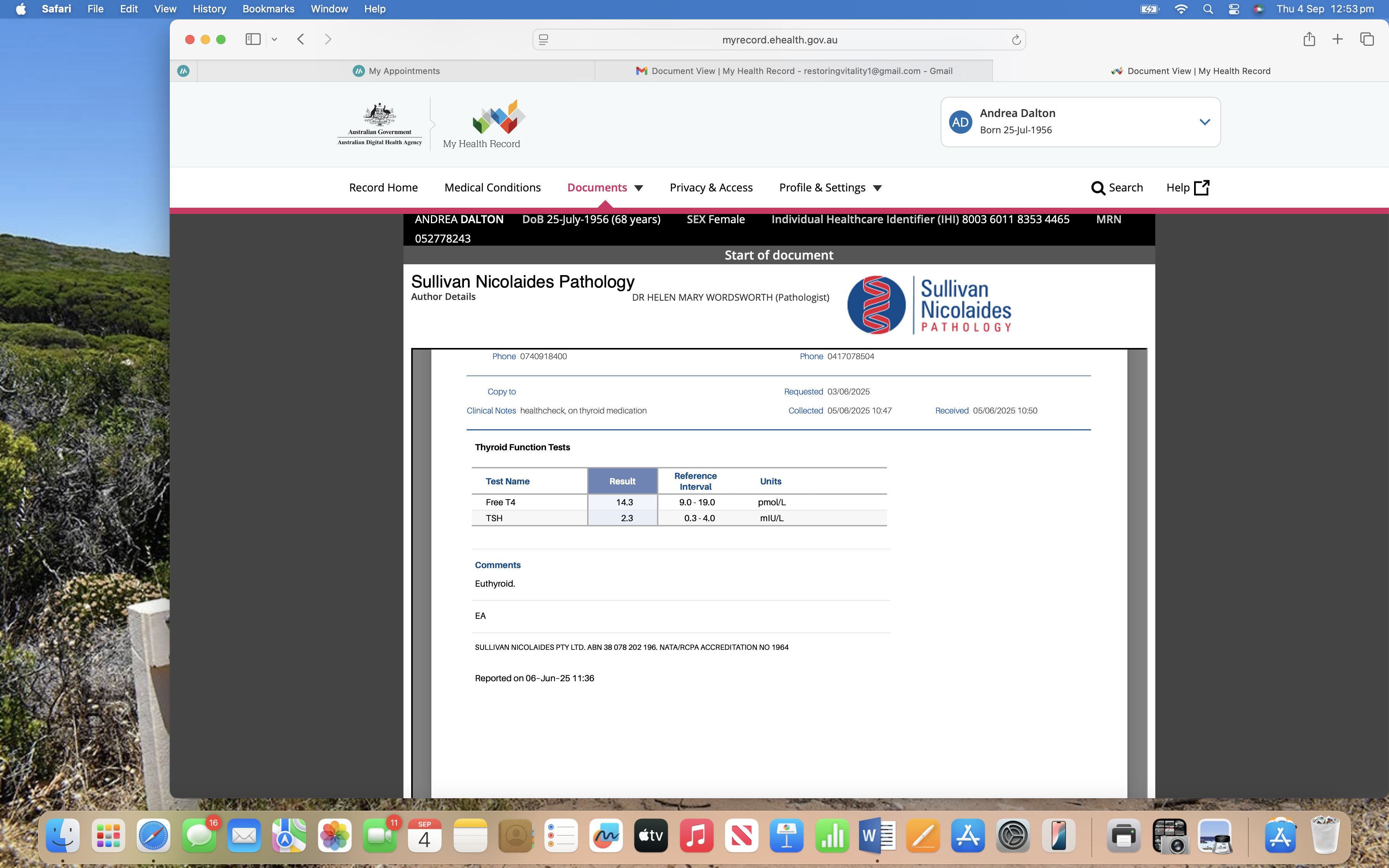
Task: Click the Safari address bar
Action: [779, 40]
